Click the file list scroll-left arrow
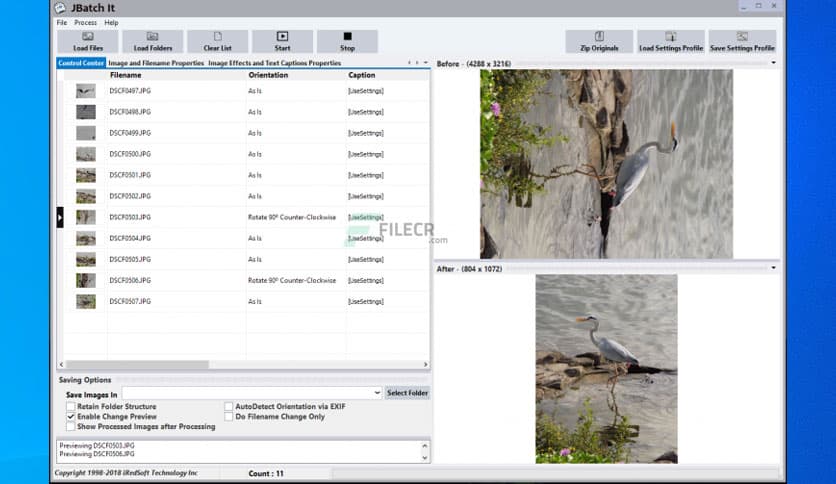This screenshot has width=836, height=484. [x=61, y=365]
